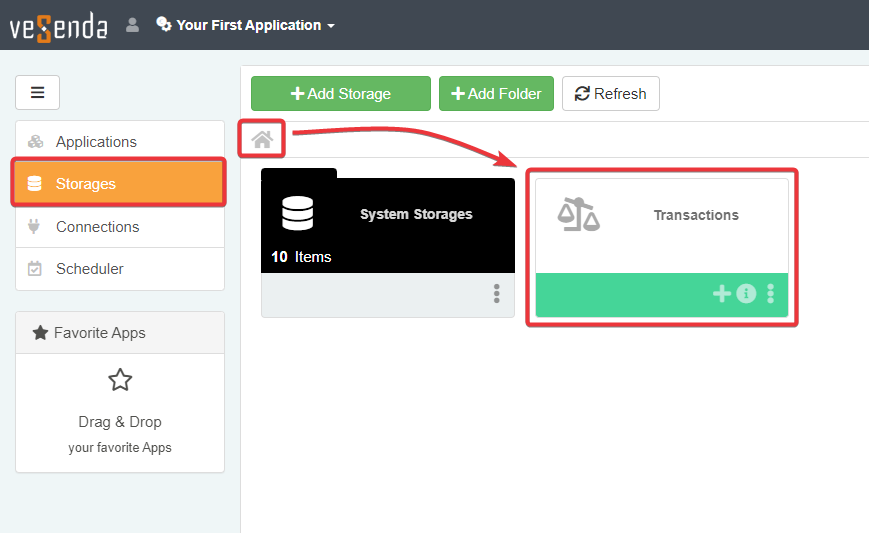Expand Your First Application dropdown
The width and height of the screenshot is (869, 533).
[246, 25]
